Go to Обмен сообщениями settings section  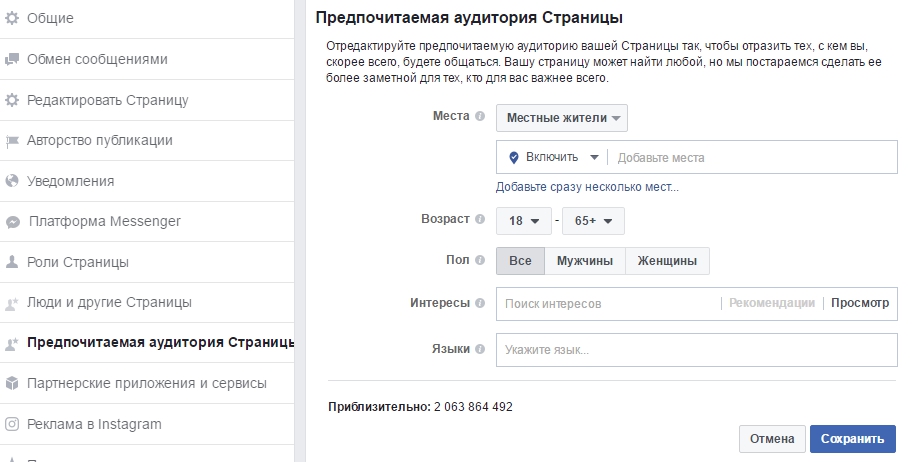click(97, 59)
